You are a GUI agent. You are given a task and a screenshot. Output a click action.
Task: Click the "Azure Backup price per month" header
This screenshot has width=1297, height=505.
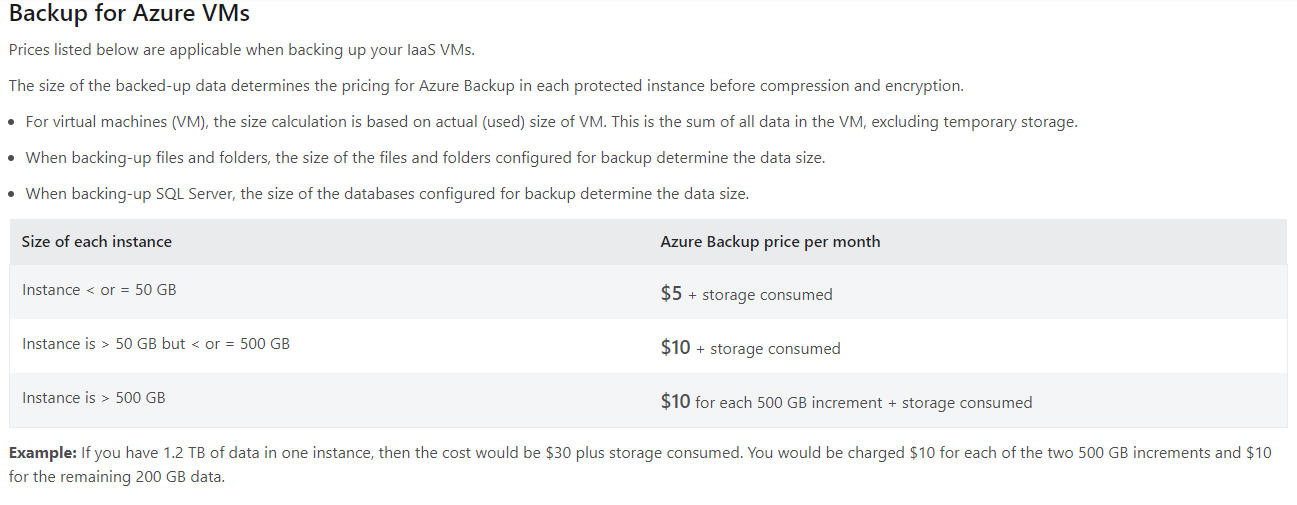pyautogui.click(x=770, y=242)
